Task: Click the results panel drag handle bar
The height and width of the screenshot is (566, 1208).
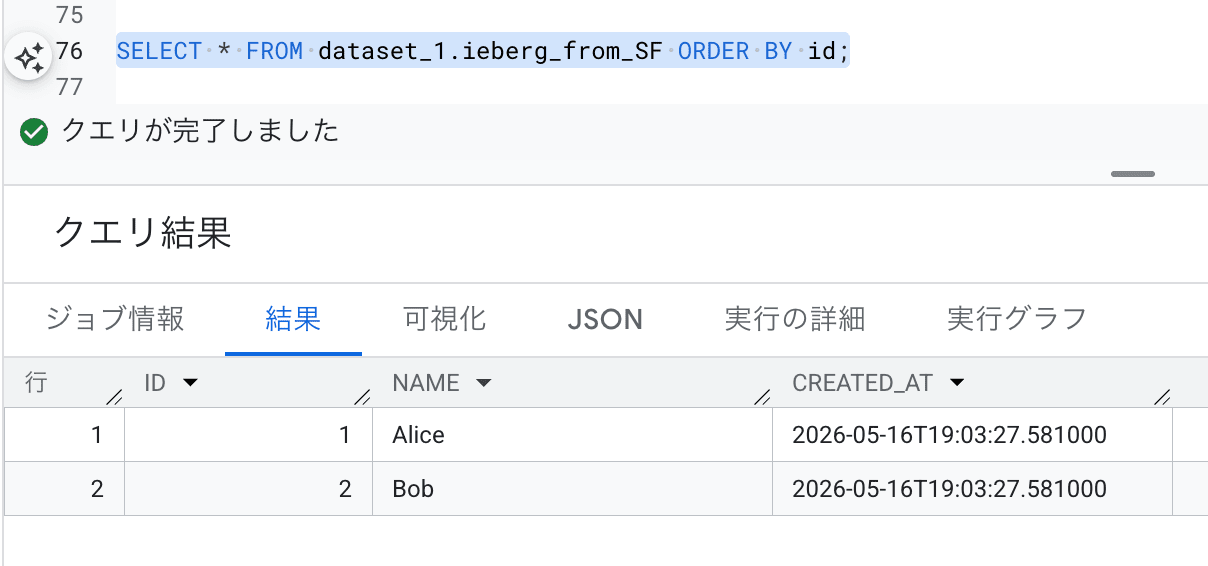Action: pyautogui.click(x=1132, y=174)
